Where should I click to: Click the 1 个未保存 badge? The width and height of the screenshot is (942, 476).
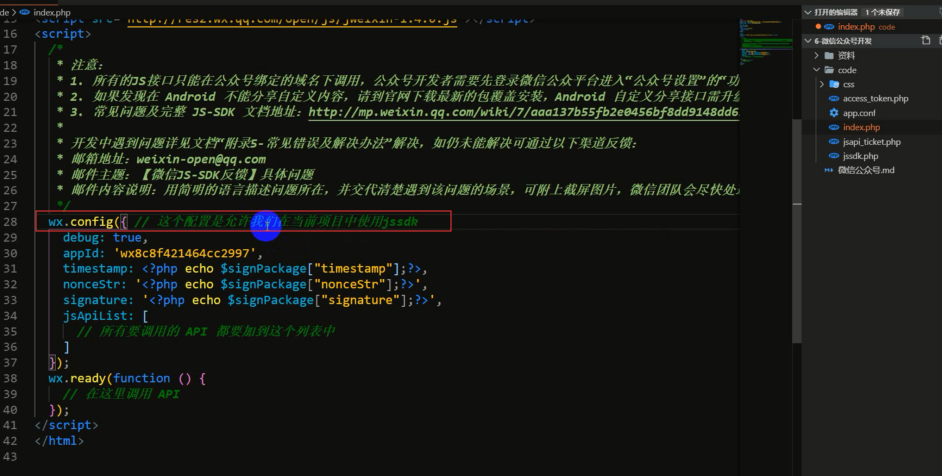883,12
